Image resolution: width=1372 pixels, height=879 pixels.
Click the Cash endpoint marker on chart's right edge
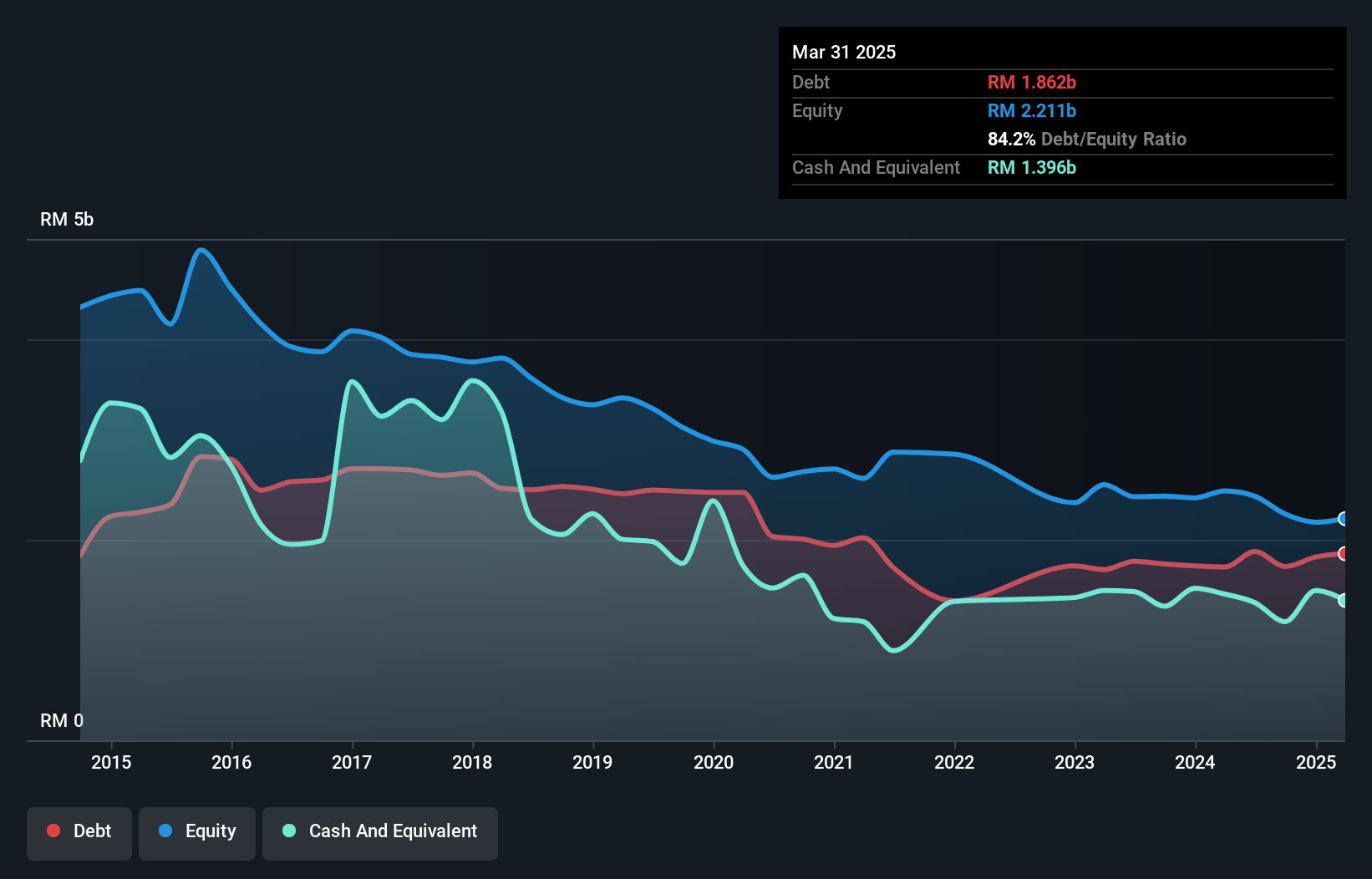tap(1343, 599)
